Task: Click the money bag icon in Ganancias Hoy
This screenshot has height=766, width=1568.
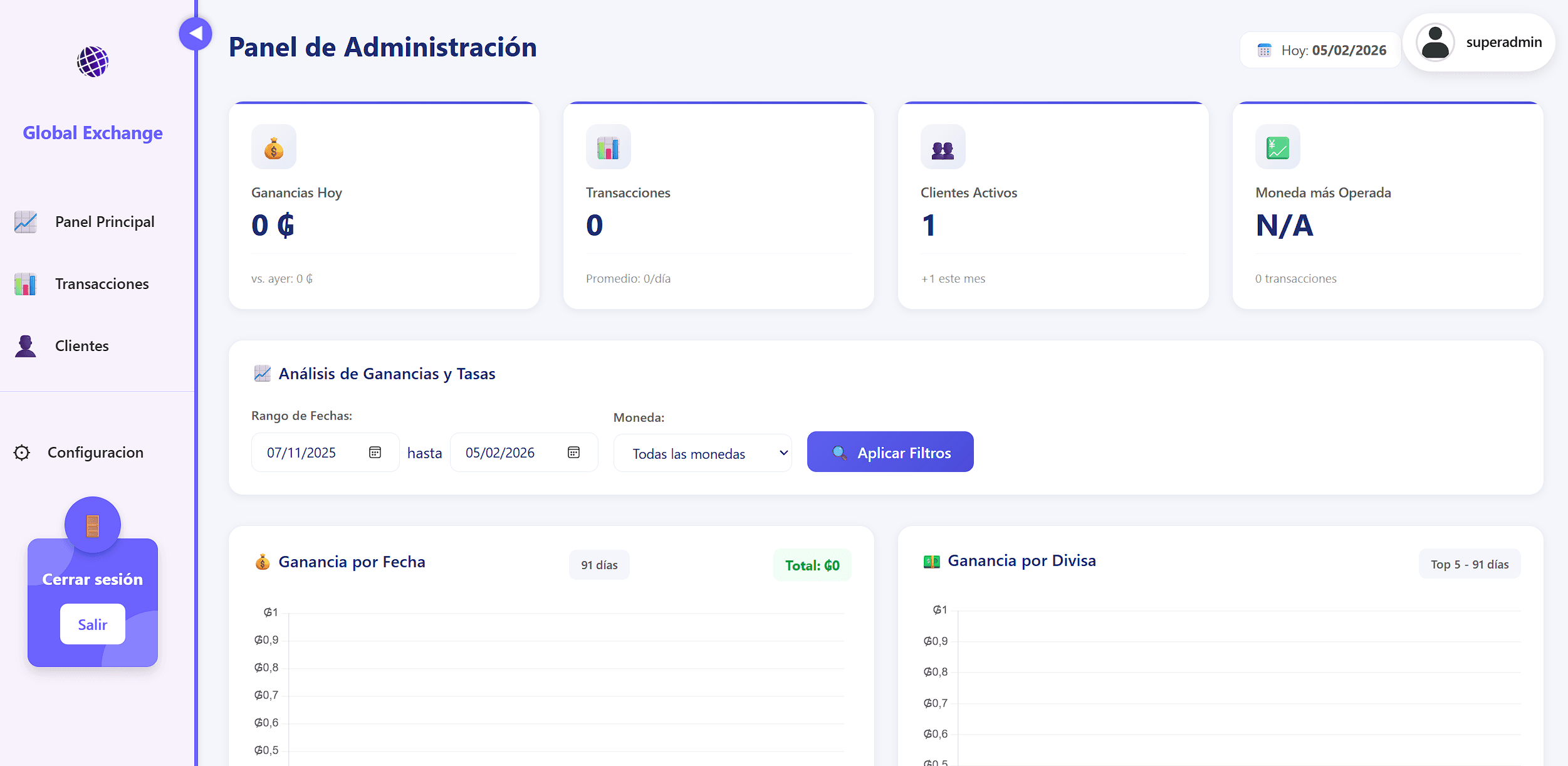Action: 274,147
